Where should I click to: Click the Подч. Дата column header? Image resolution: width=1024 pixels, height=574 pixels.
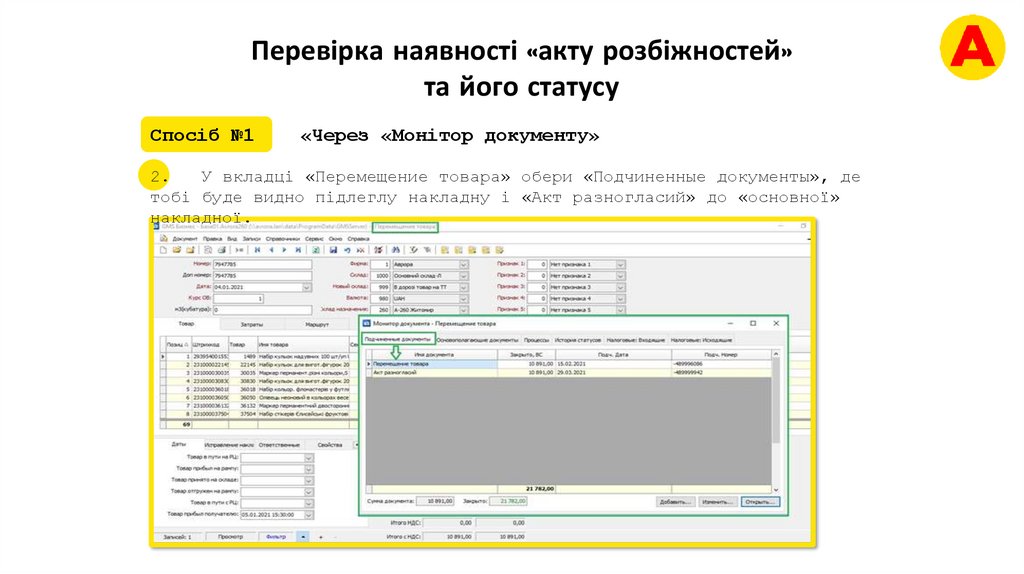(613, 355)
